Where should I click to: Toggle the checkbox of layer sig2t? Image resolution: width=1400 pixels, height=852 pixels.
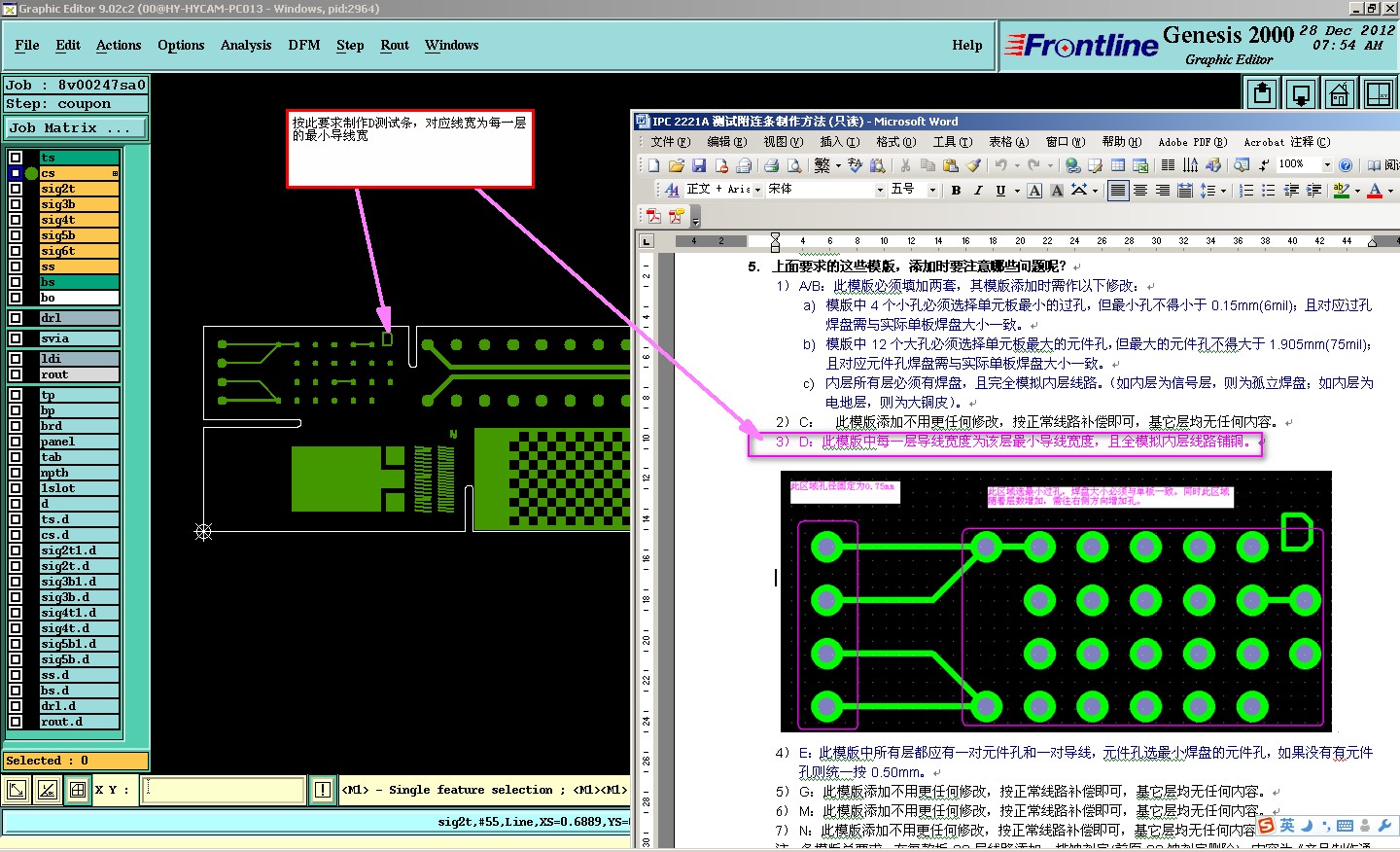[16, 189]
